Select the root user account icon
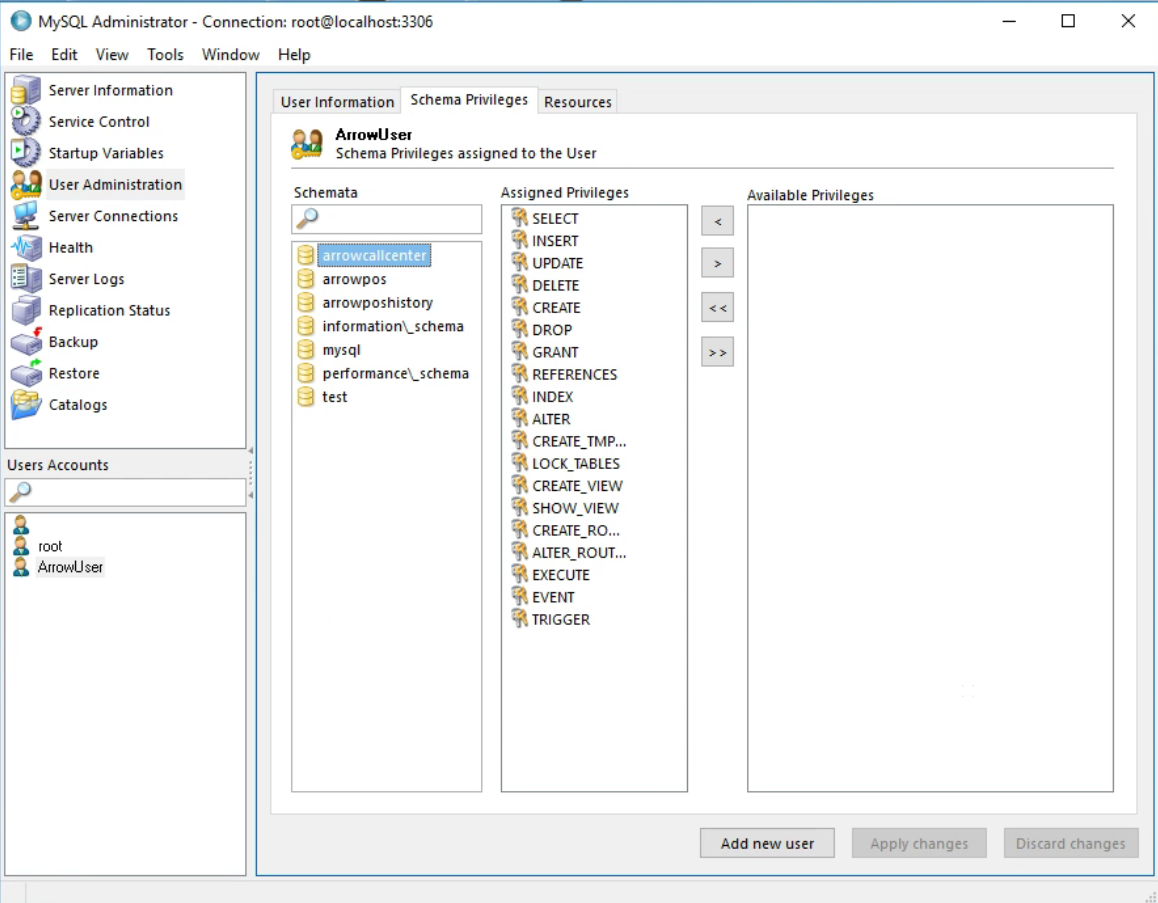 21,546
